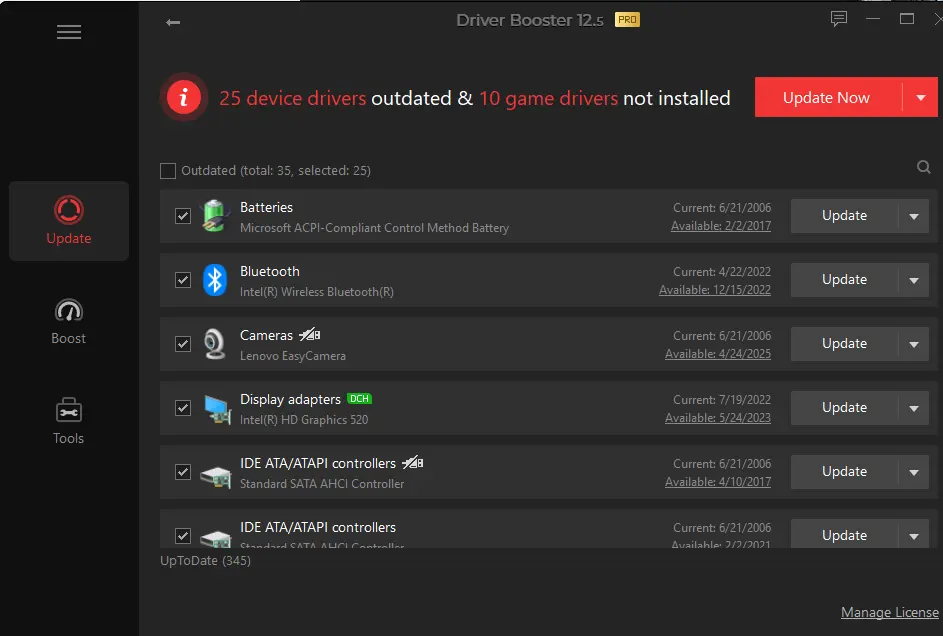Click first IDE ATA/ATAPI controllers icon

215,477
